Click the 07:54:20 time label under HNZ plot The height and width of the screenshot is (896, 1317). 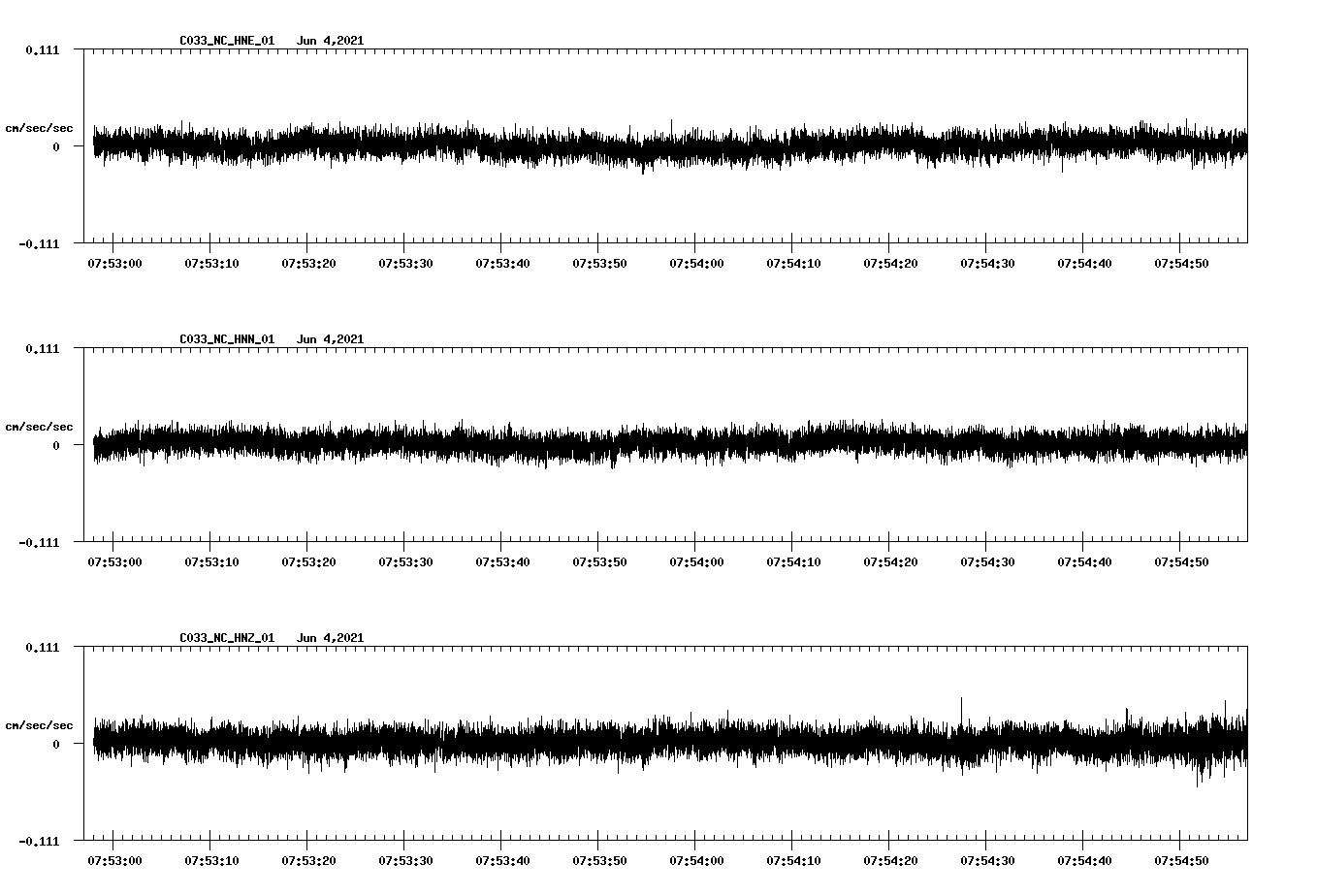tap(890, 860)
